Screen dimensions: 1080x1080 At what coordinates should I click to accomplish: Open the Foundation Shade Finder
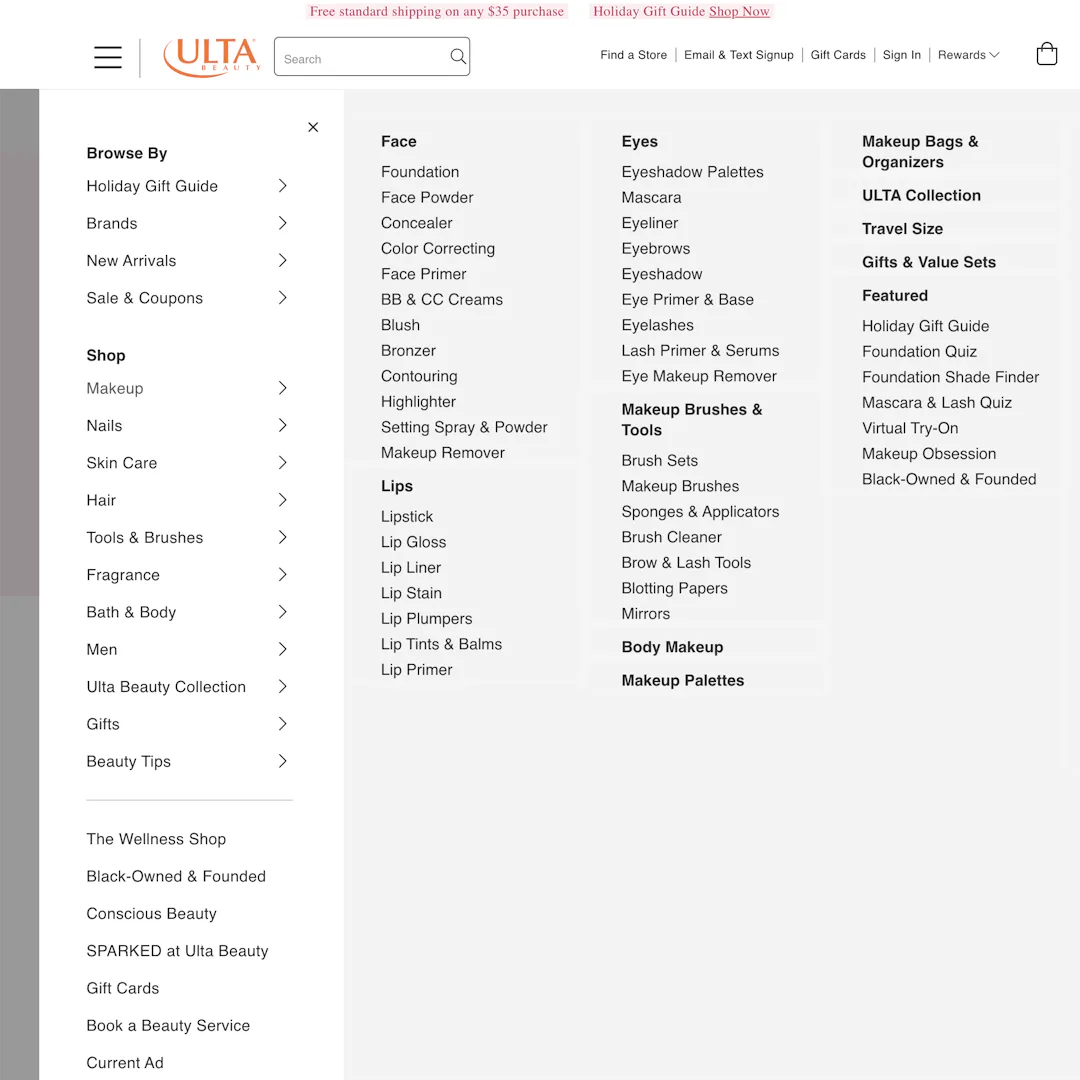tap(950, 377)
